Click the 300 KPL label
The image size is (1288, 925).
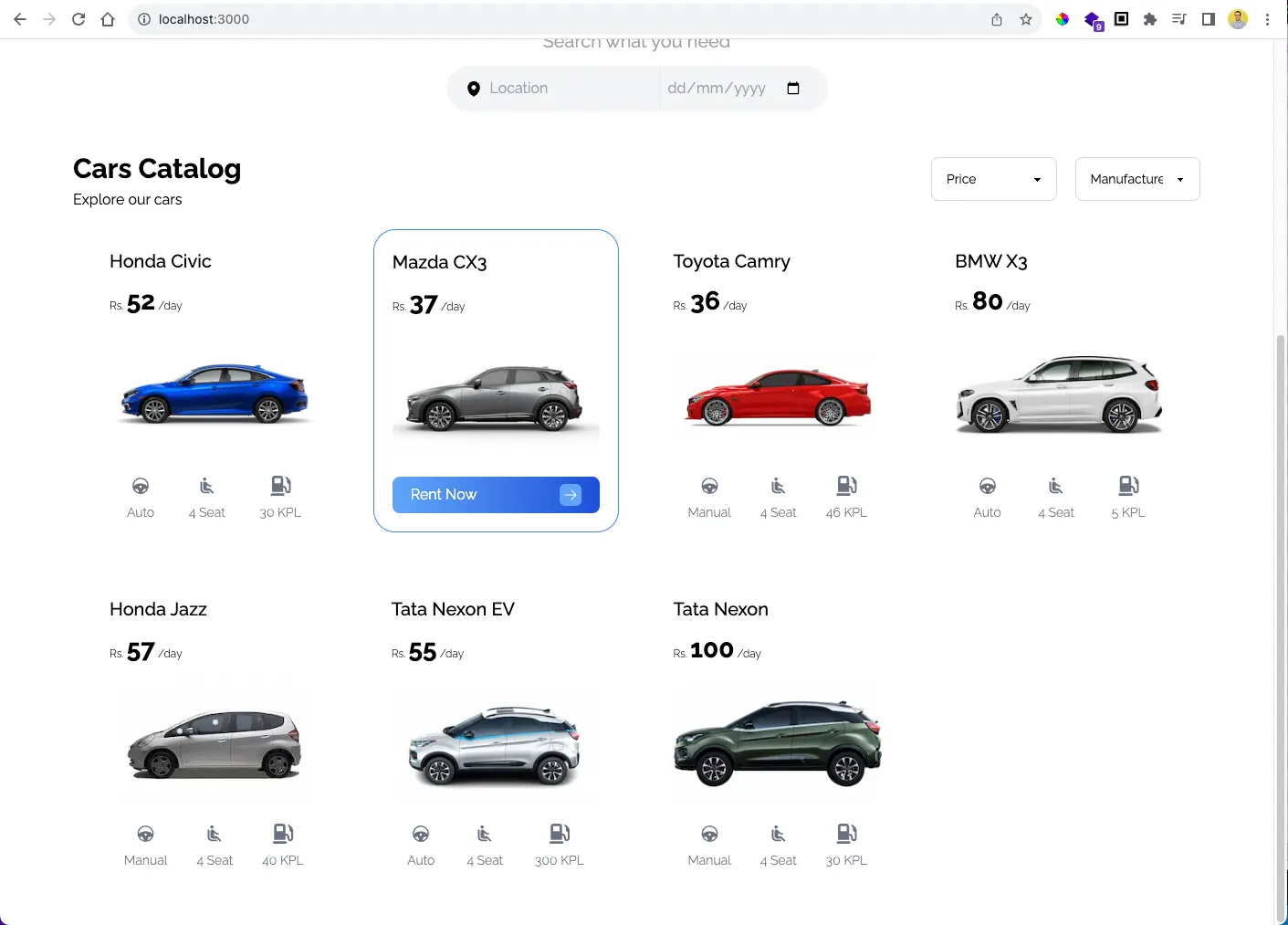(x=560, y=861)
